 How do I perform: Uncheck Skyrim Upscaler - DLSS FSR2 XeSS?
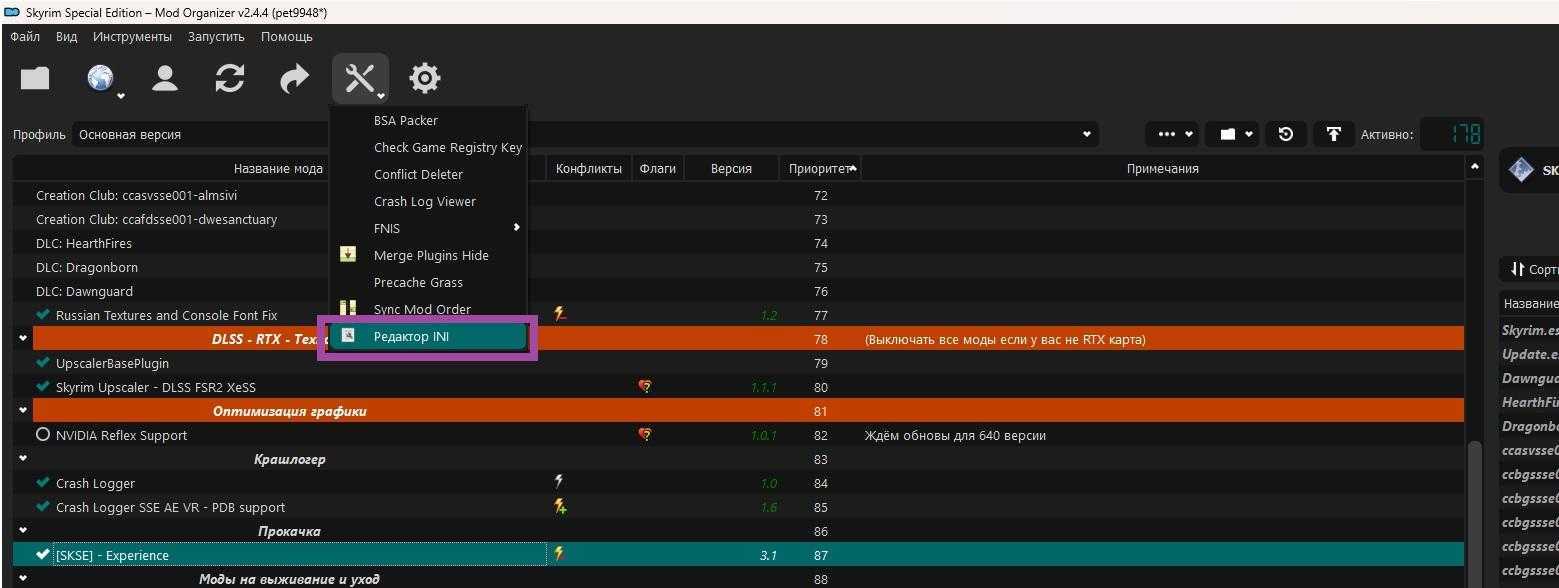(43, 387)
